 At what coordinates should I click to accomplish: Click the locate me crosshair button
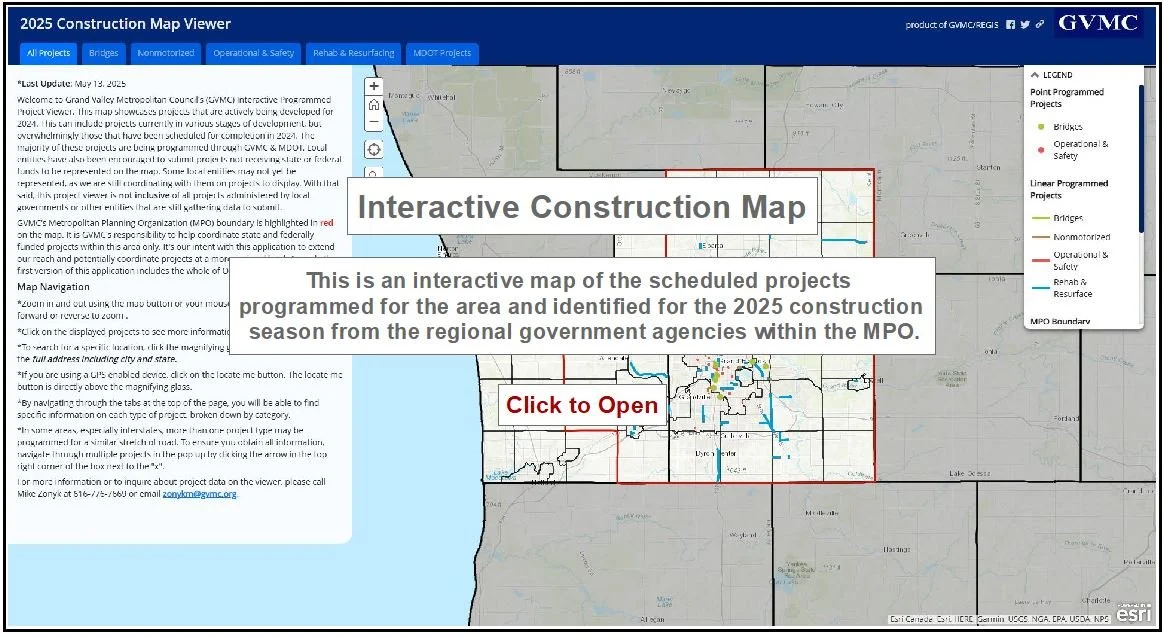pos(374,149)
